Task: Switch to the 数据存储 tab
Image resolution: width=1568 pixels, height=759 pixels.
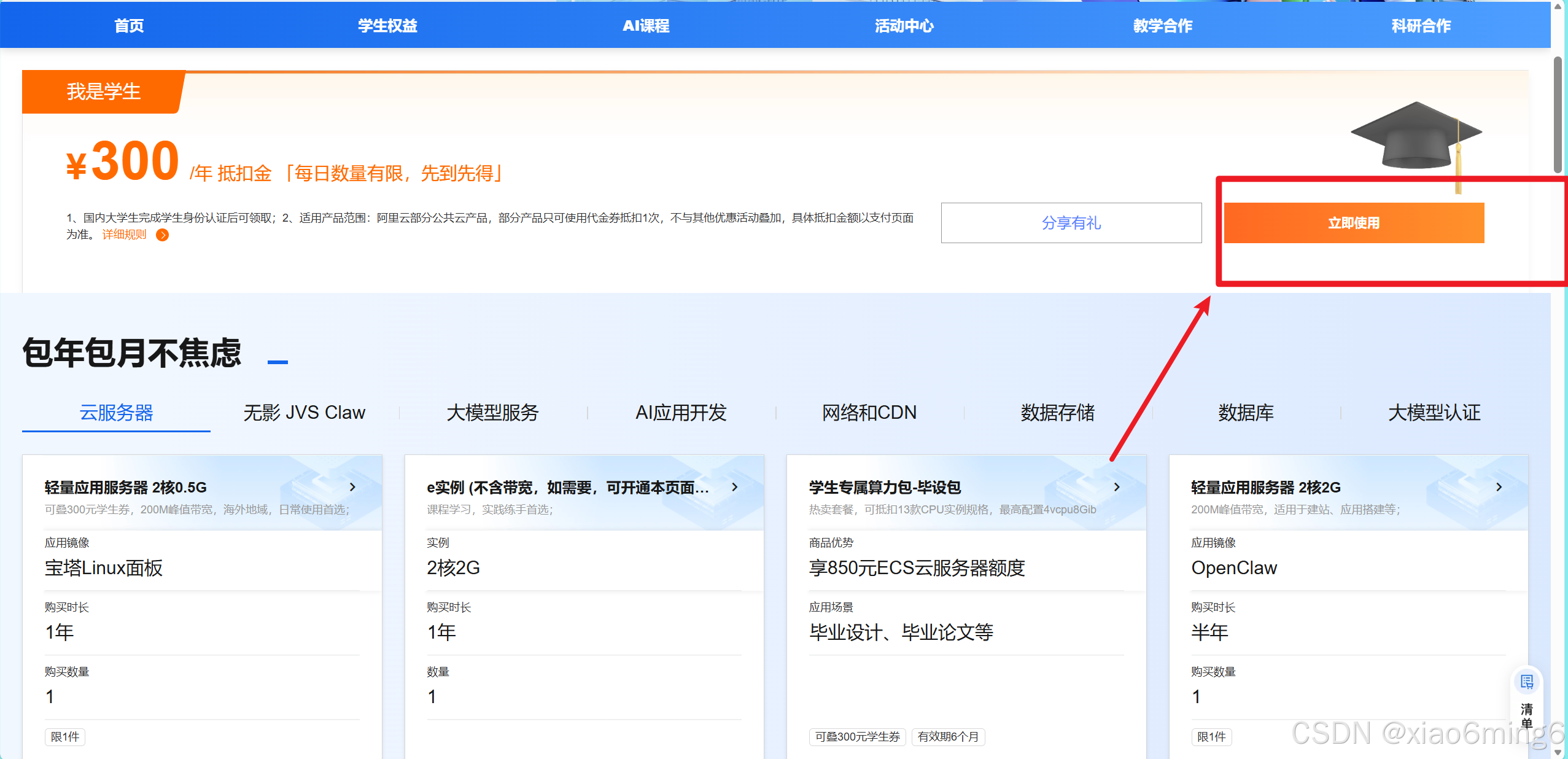Action: [1058, 413]
